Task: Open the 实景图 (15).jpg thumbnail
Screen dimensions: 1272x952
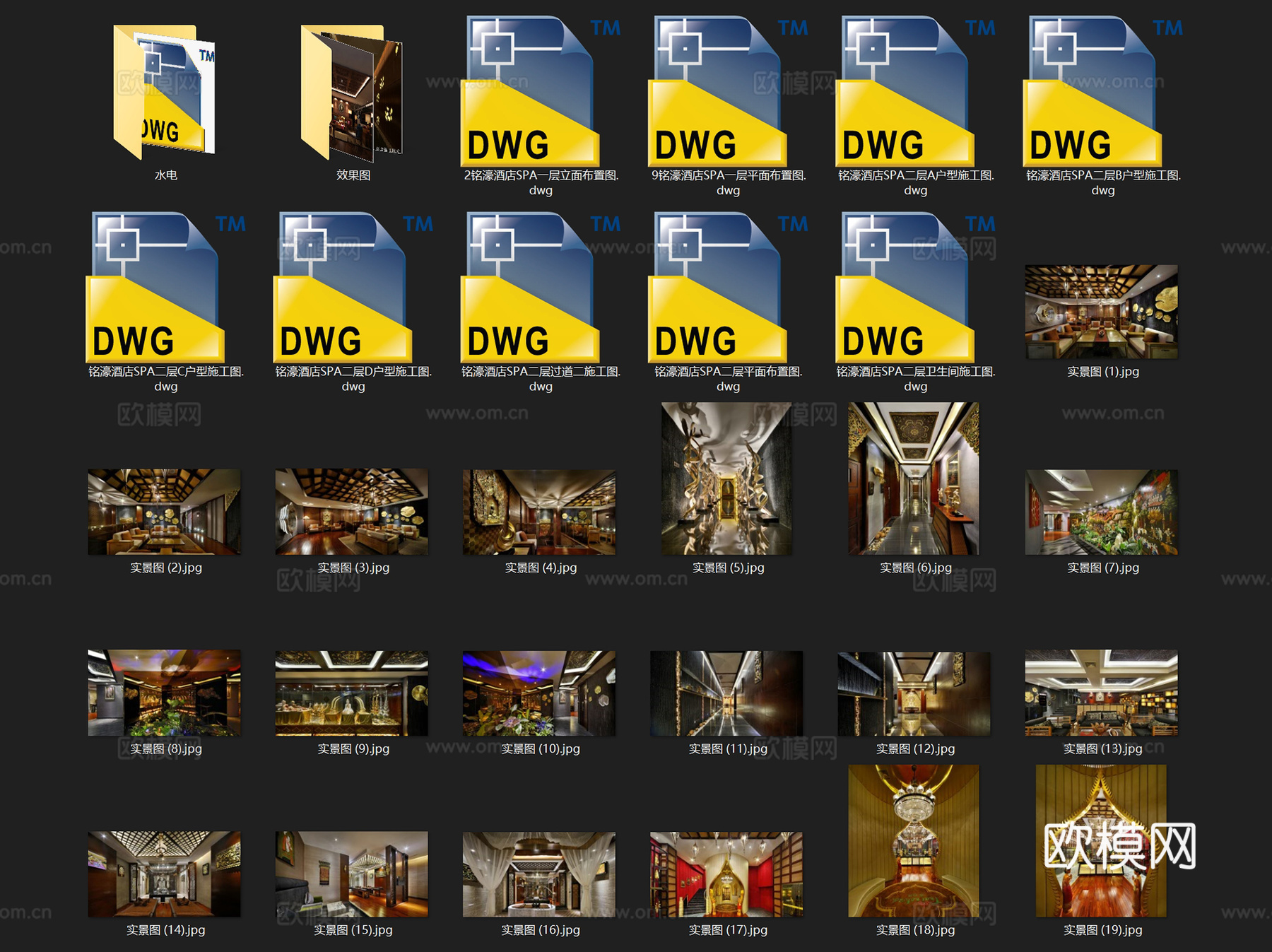Action: (x=352, y=874)
